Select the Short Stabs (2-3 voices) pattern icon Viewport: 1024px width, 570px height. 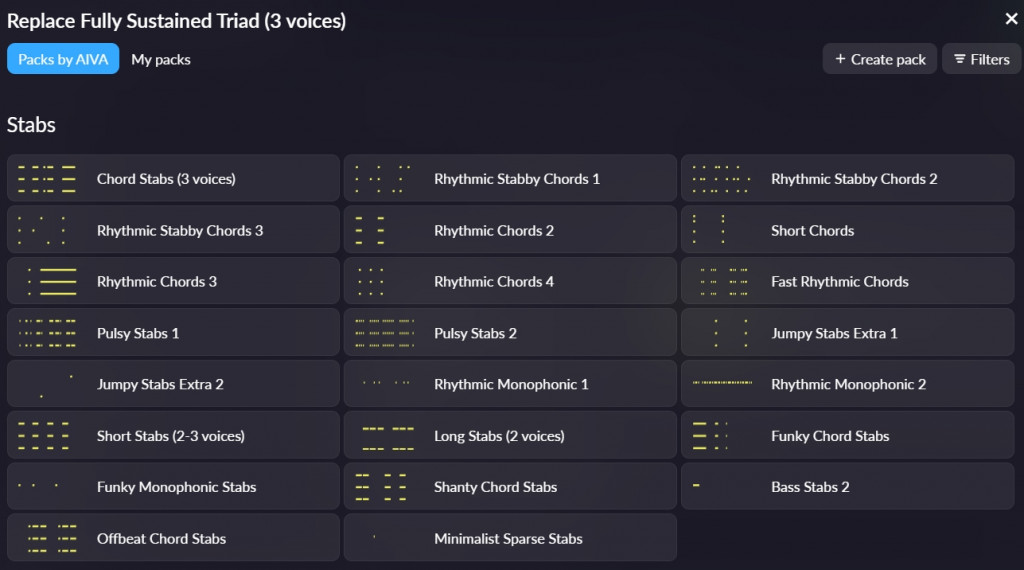tap(44, 435)
